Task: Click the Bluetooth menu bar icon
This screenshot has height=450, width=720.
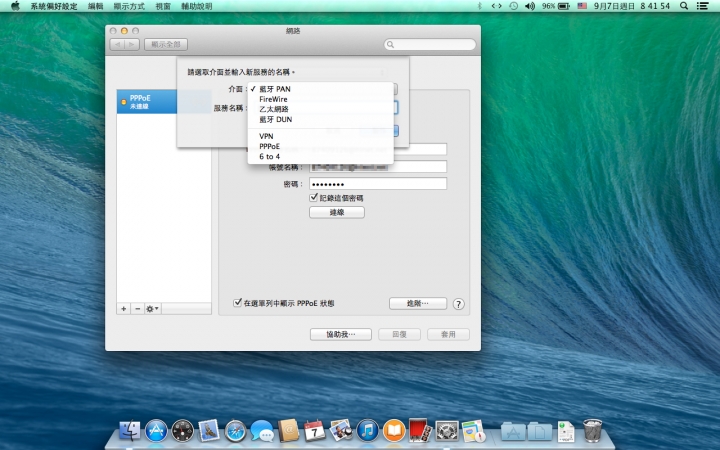Action: pos(480,6)
